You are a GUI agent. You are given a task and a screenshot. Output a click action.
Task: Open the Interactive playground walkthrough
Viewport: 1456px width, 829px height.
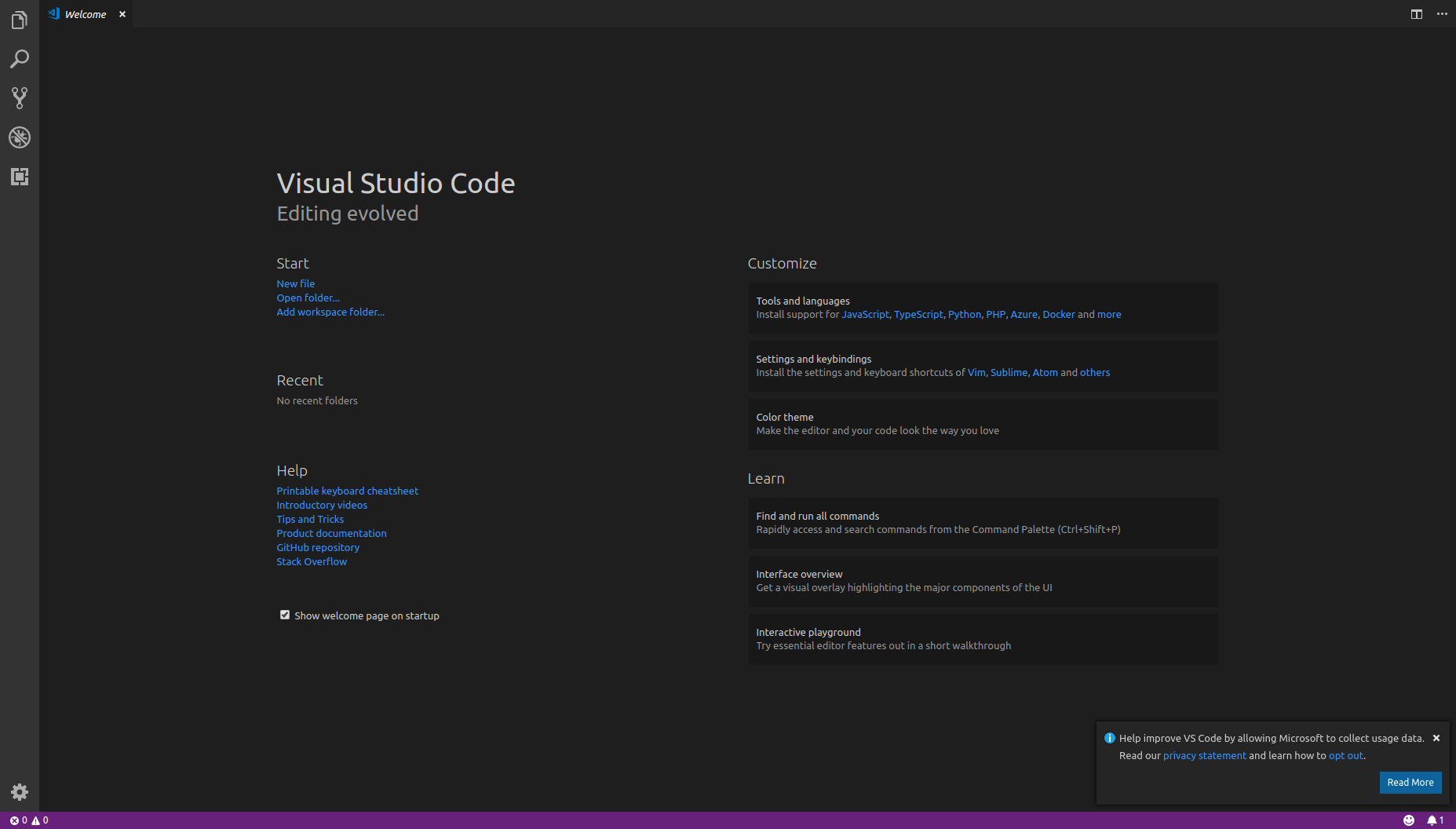(x=808, y=632)
